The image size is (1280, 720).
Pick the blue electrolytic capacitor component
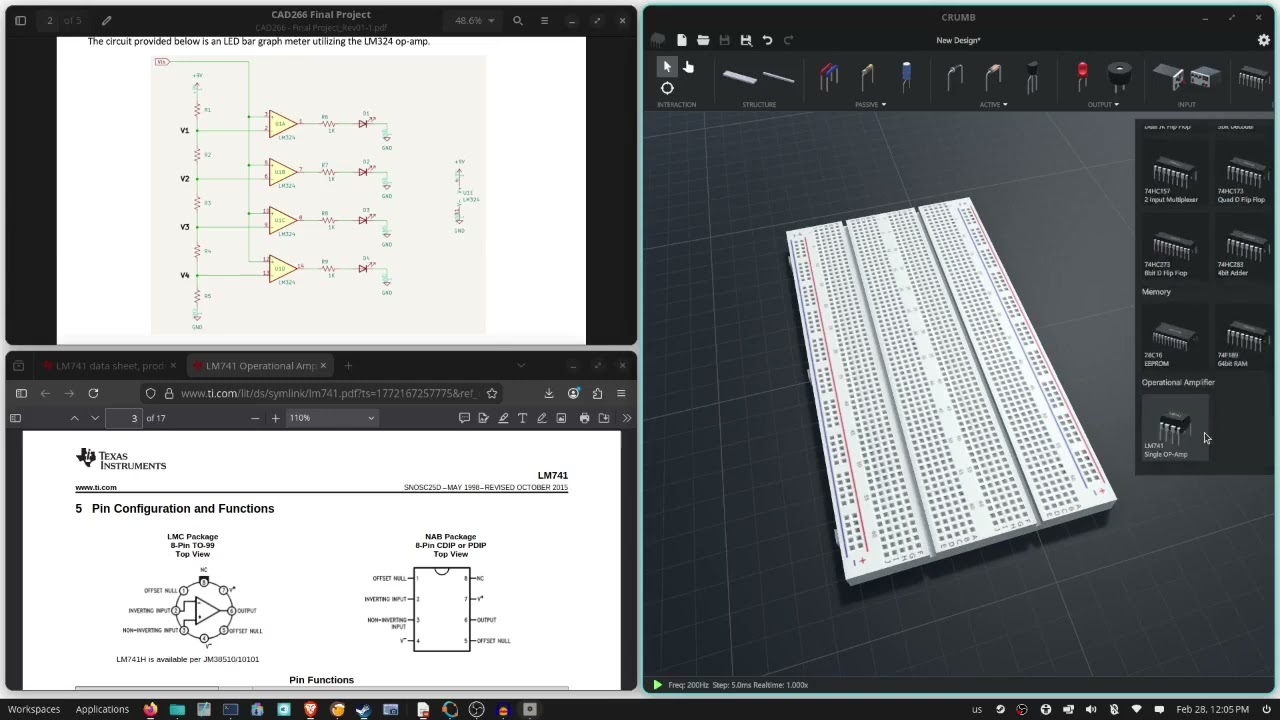pos(906,76)
